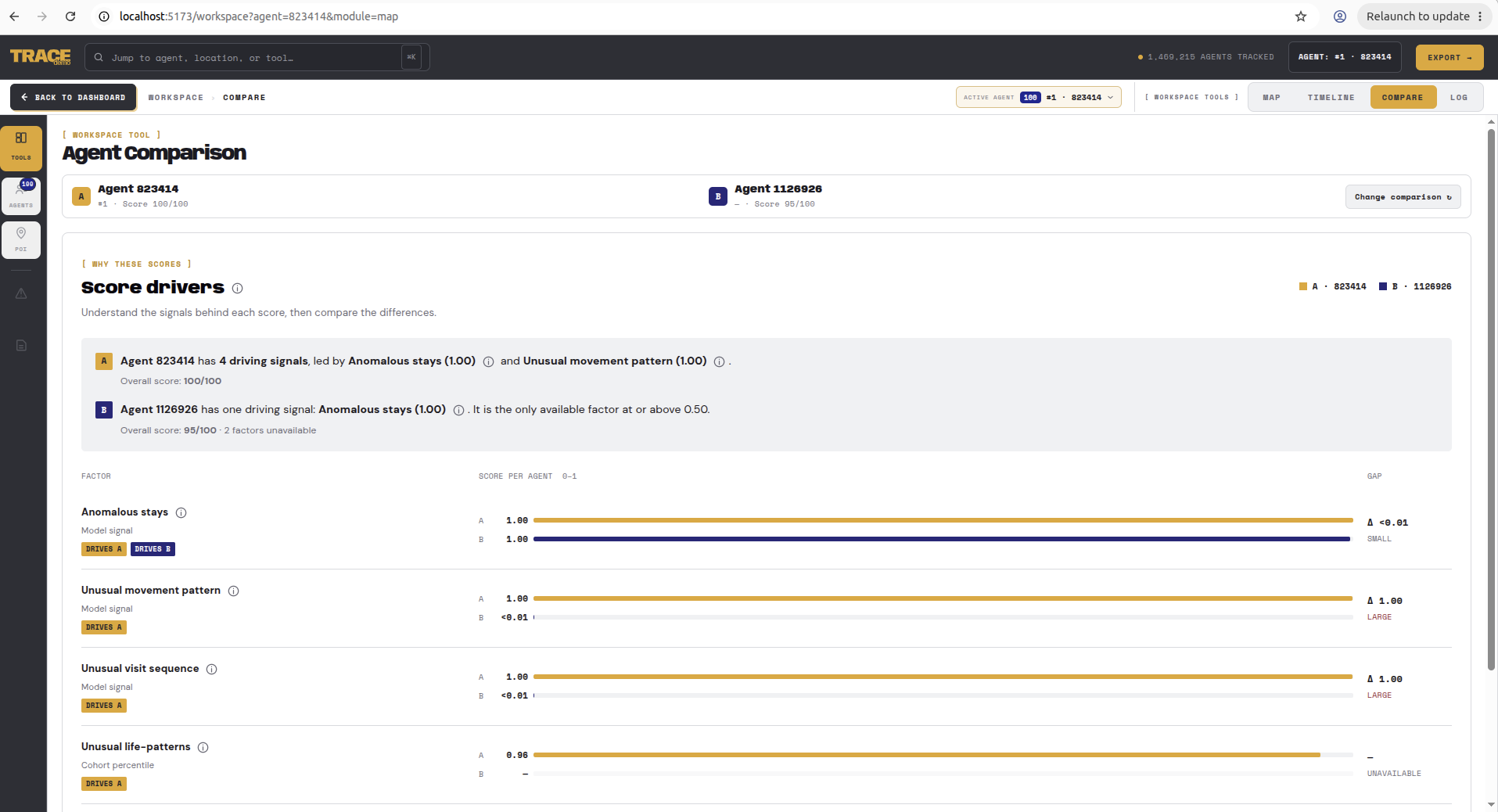Click the Agent 1126926 card title
Image resolution: width=1498 pixels, height=812 pixels.
pyautogui.click(x=778, y=189)
